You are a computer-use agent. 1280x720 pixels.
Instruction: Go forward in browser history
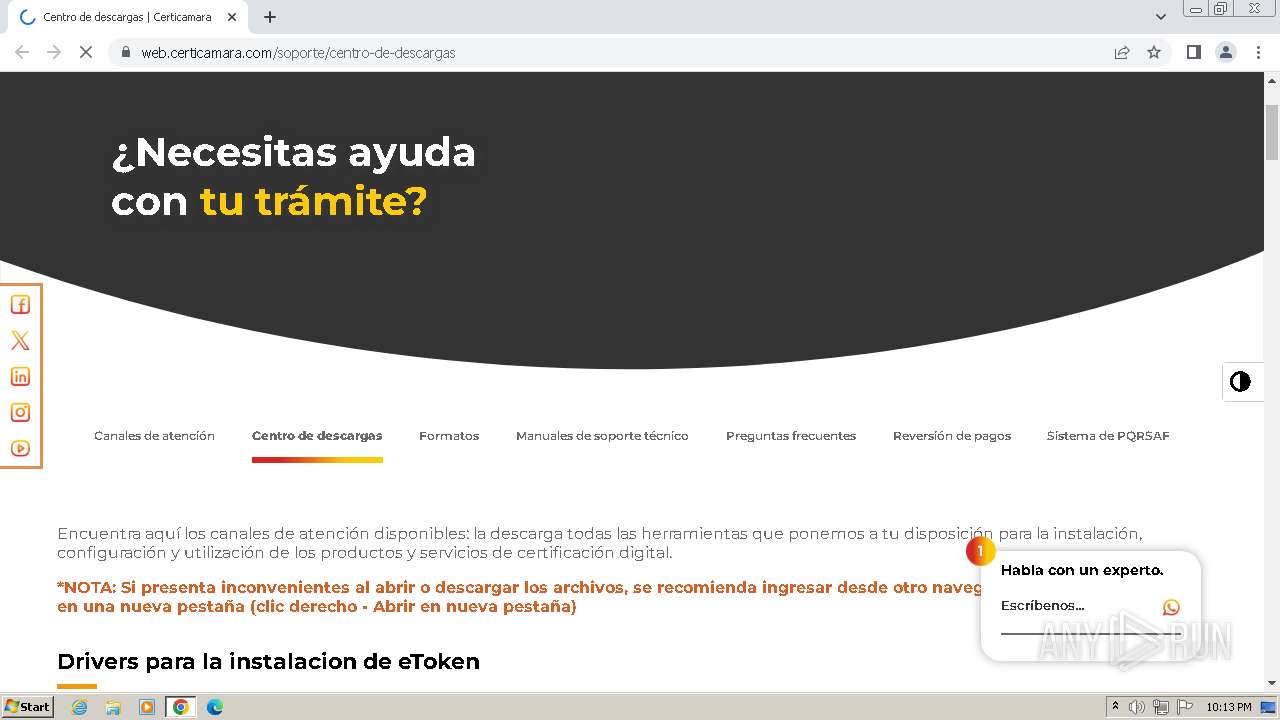(x=54, y=52)
